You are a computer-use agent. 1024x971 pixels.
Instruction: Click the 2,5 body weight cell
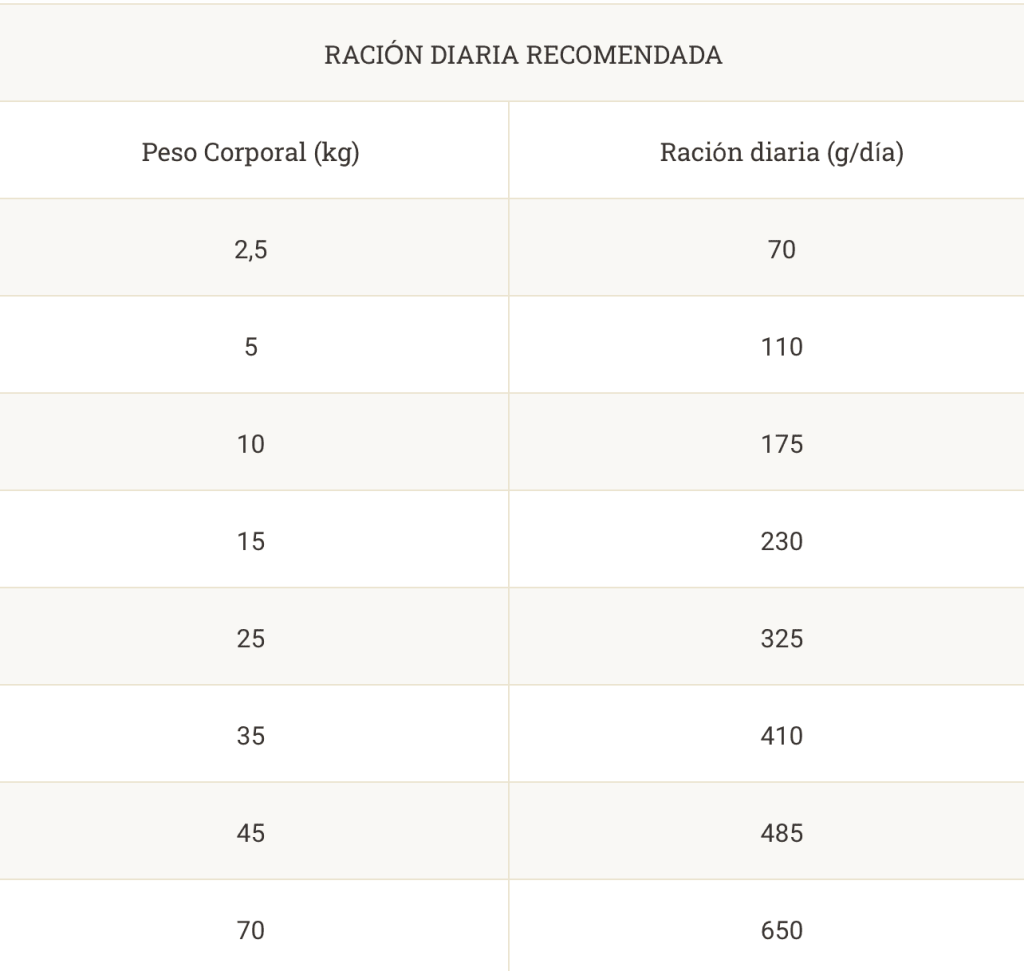[x=251, y=249]
